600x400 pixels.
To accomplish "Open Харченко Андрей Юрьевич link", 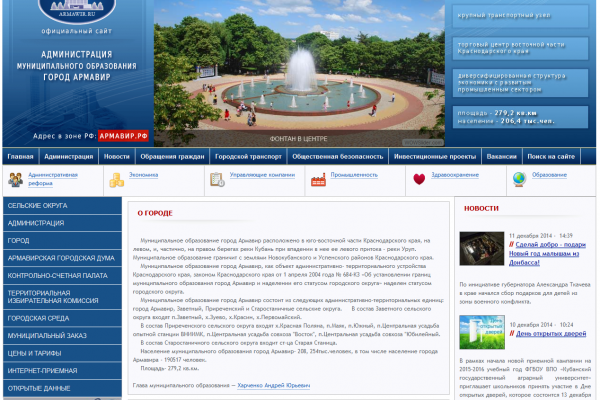I will pos(274,385).
